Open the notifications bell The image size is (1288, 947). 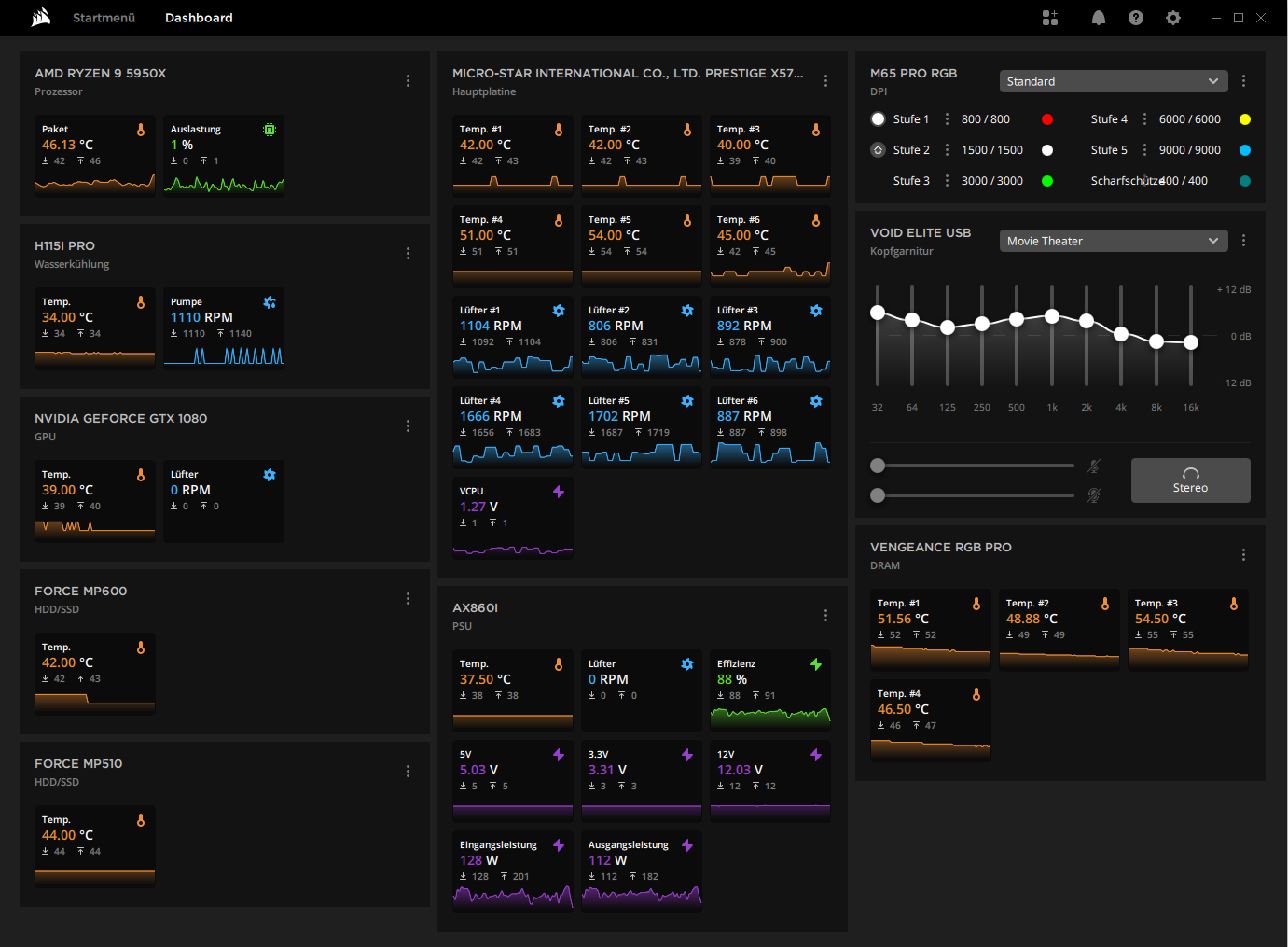(x=1099, y=18)
